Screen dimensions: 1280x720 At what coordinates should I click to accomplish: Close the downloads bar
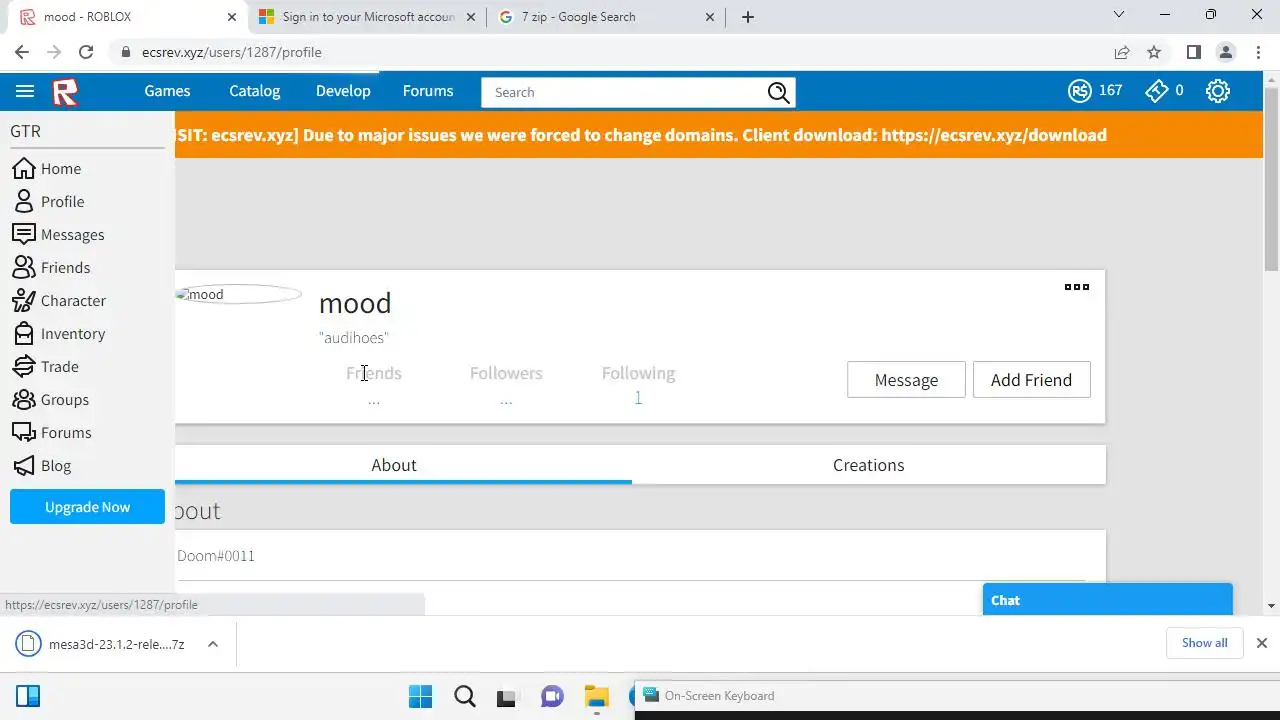[x=1262, y=643]
